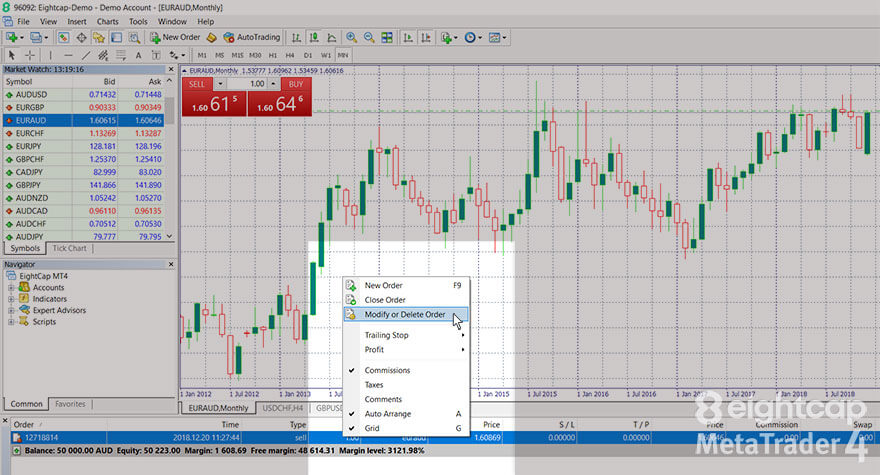Screen dimensions: 880x475
Task: Switch to the H1 timeframe
Action: pyautogui.click(x=273, y=55)
